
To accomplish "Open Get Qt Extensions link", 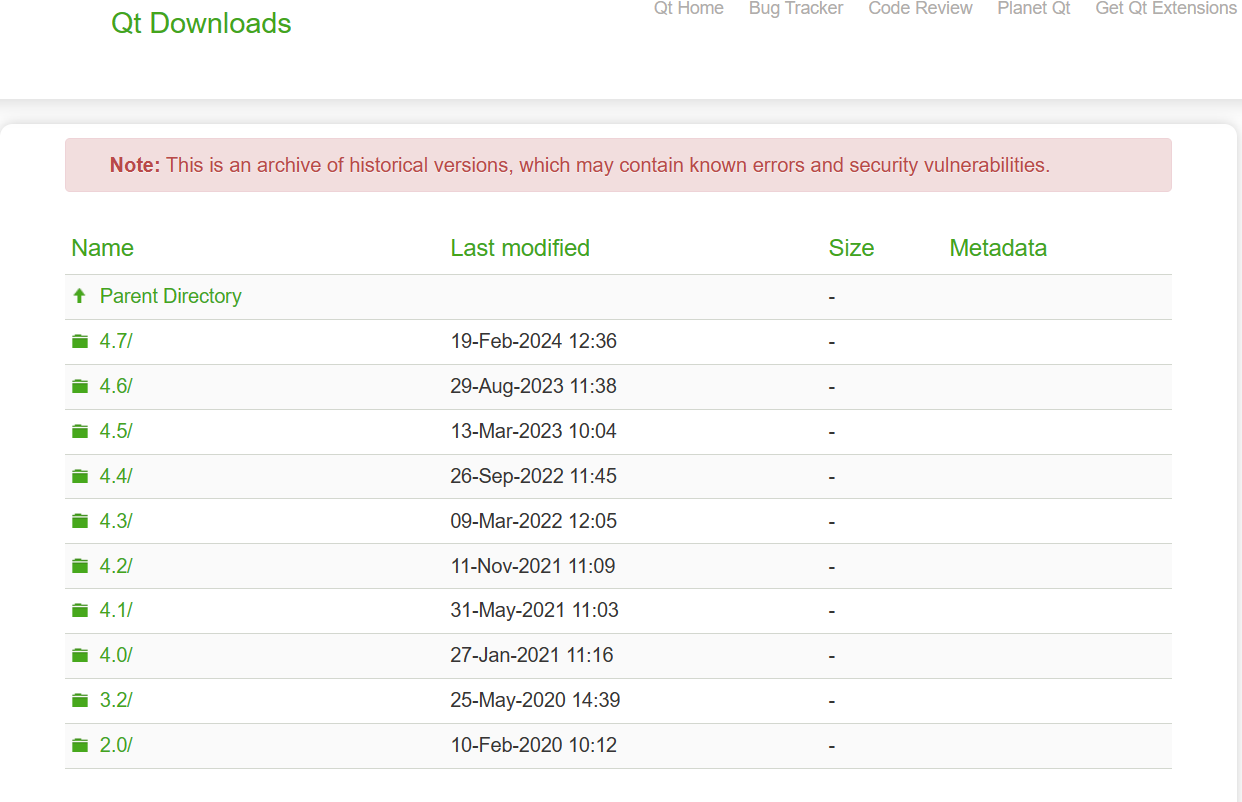I will [1166, 8].
